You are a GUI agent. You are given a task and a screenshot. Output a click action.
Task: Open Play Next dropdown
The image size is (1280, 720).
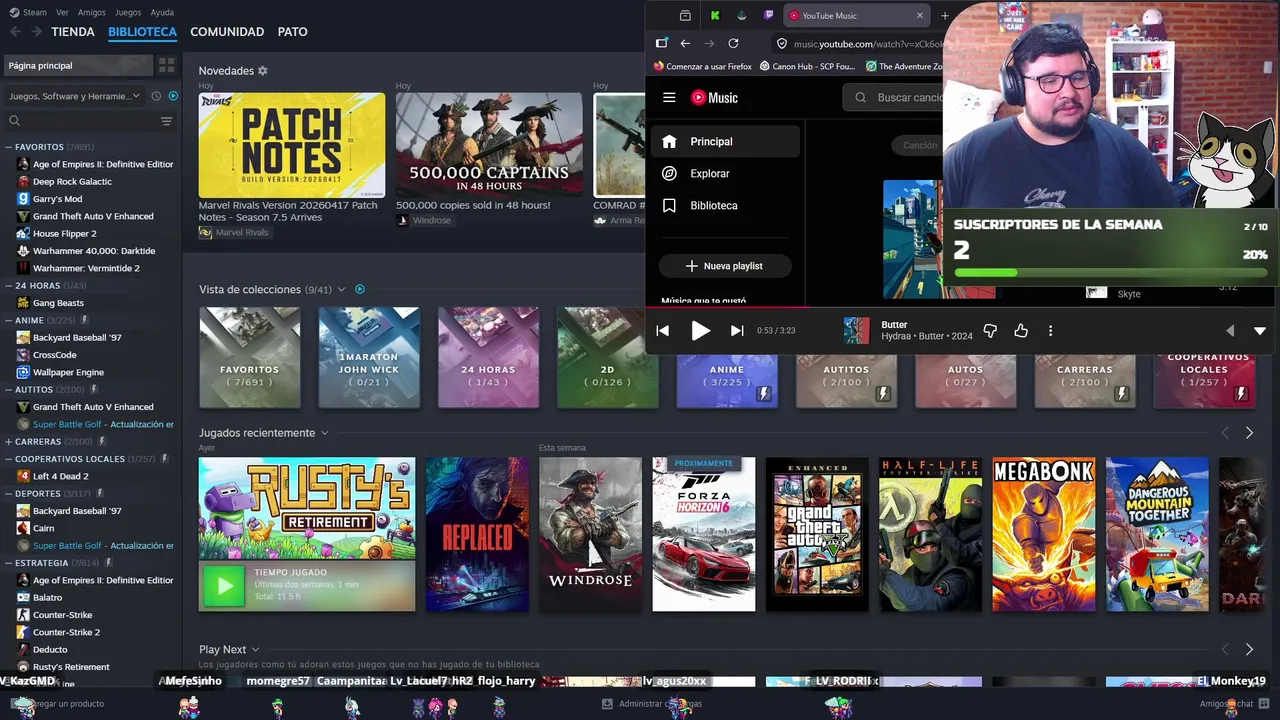[255, 650]
